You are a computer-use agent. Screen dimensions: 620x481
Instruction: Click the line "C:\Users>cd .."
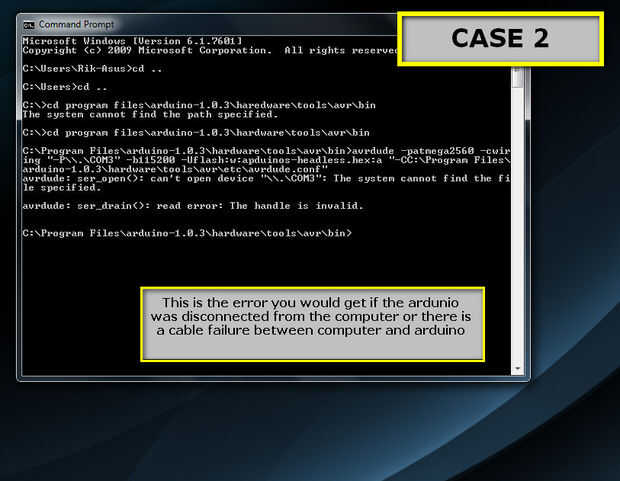pos(65,87)
